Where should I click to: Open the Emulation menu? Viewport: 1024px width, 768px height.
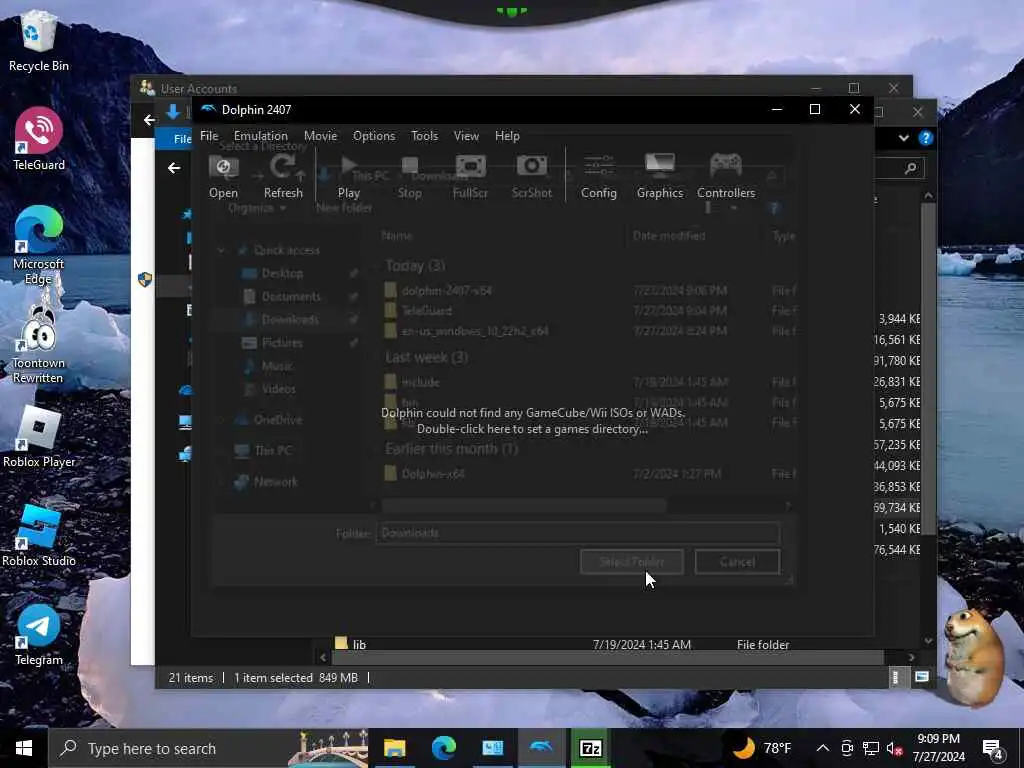click(x=261, y=136)
